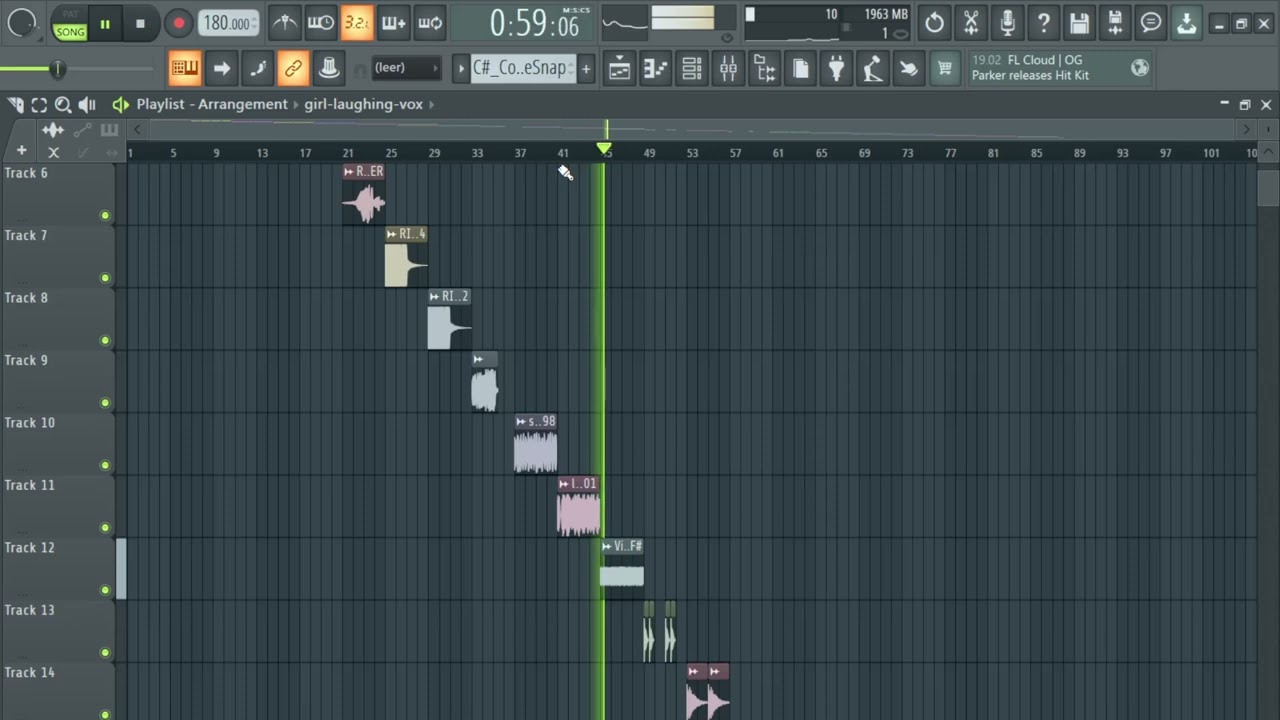1280x720 pixels.
Task: Click the news panel globe icon
Action: click(1140, 68)
